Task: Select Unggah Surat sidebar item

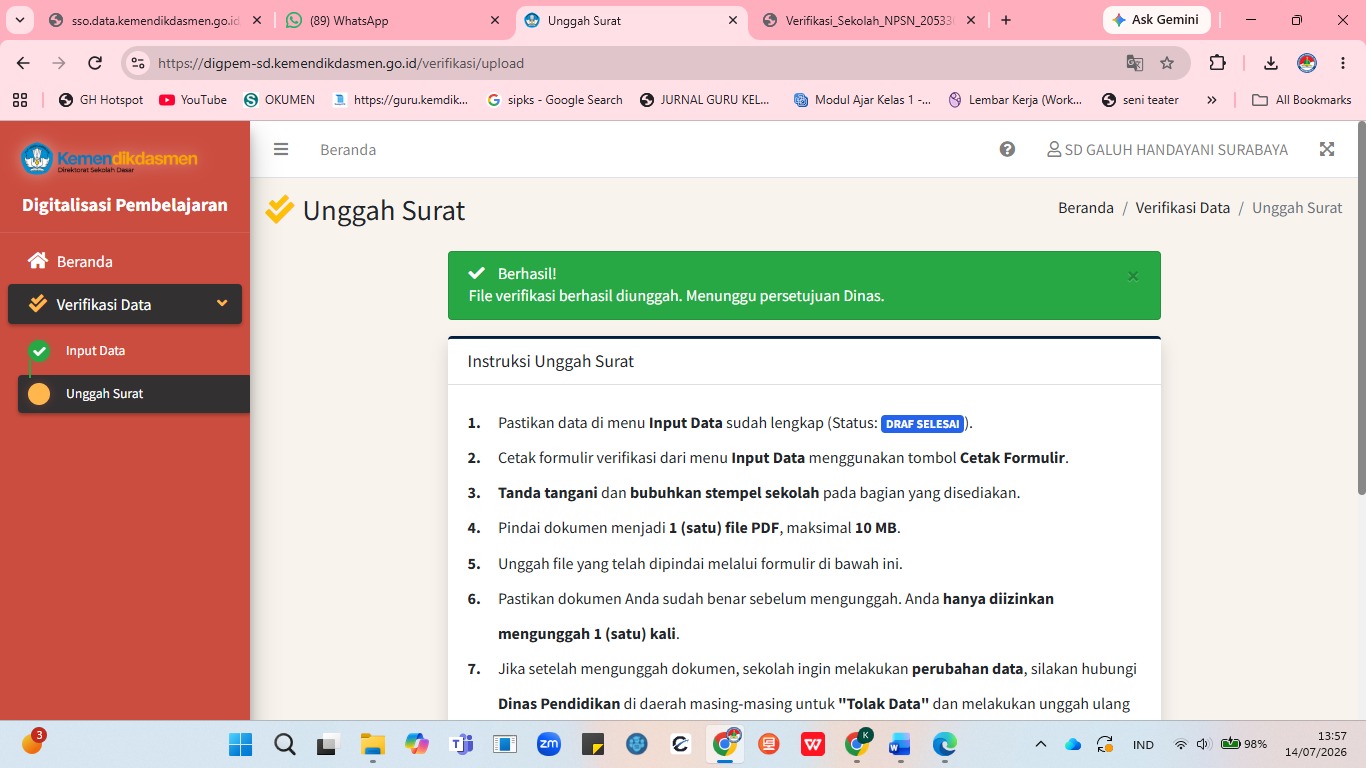Action: point(134,393)
